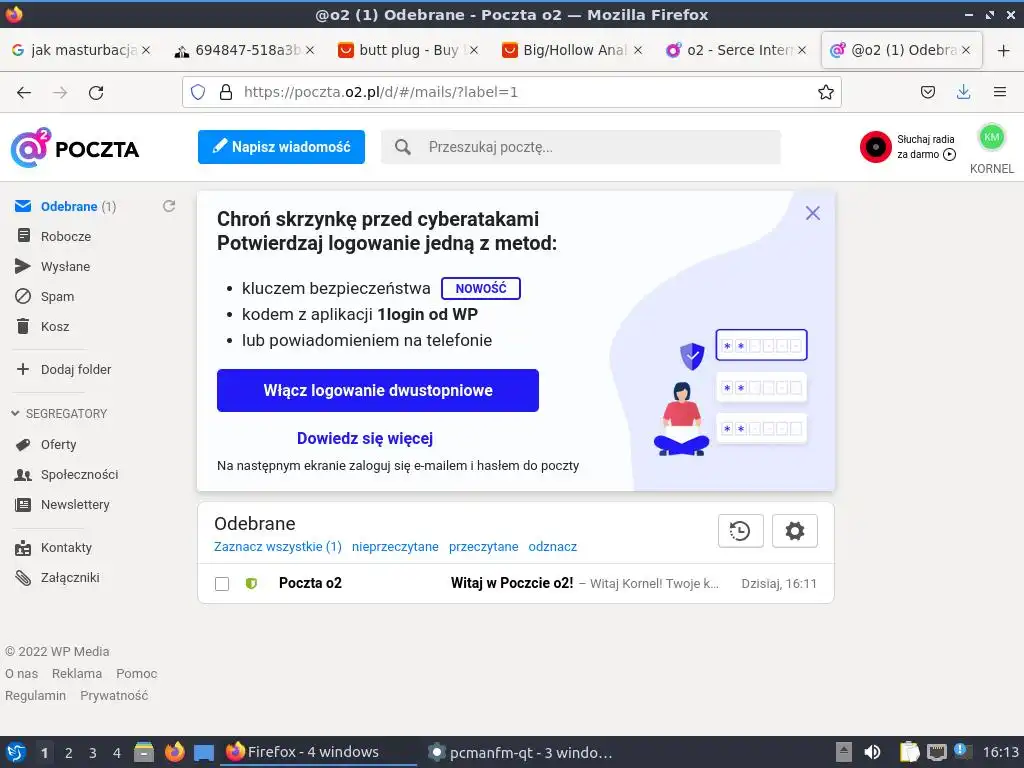Switch to desktop workspace 2
Screen dimensions: 1024x768
click(69, 753)
